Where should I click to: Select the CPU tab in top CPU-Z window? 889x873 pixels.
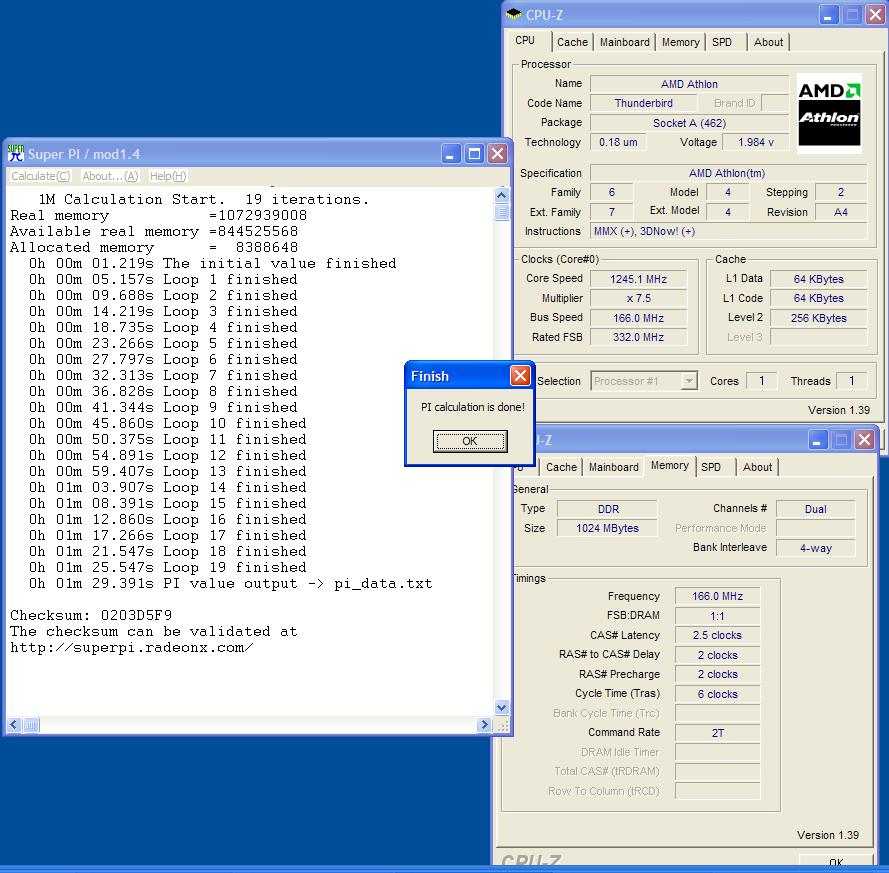526,41
